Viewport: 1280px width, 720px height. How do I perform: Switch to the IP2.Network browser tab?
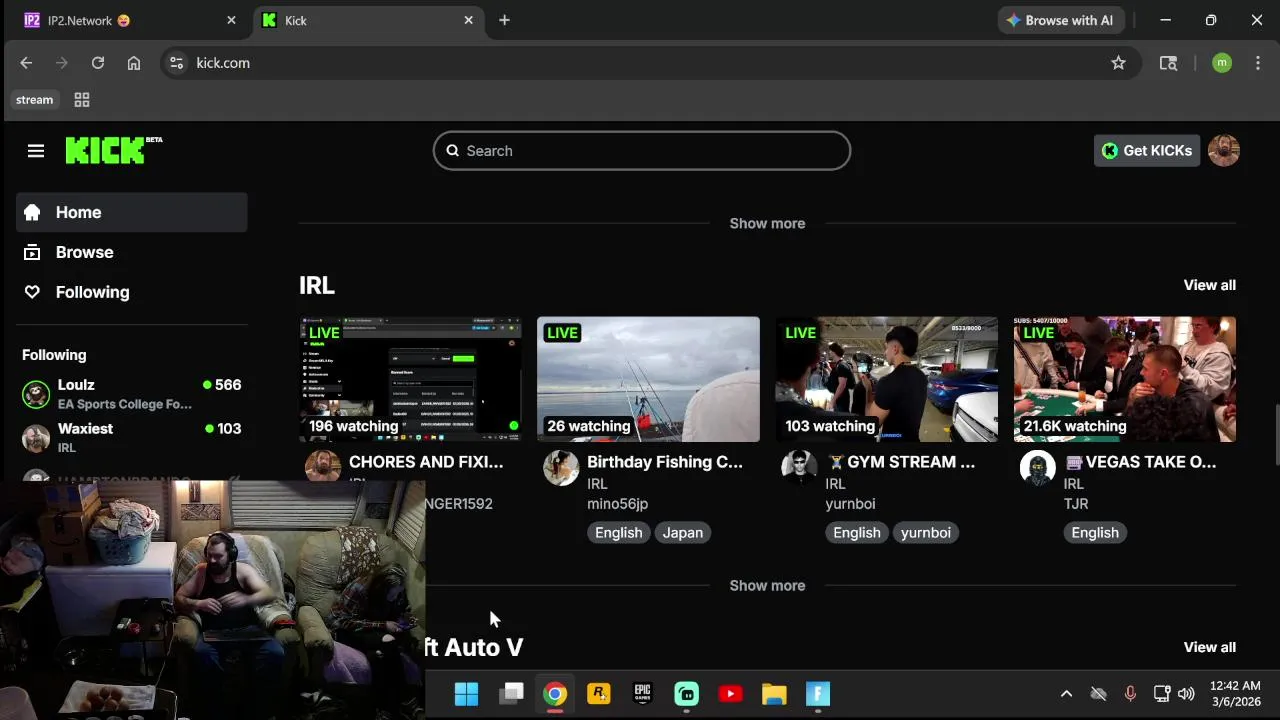(130, 20)
